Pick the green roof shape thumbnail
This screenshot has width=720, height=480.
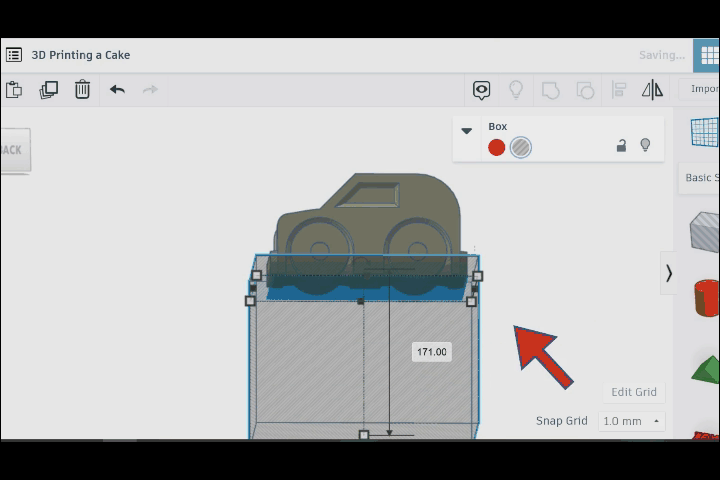pyautogui.click(x=706, y=369)
